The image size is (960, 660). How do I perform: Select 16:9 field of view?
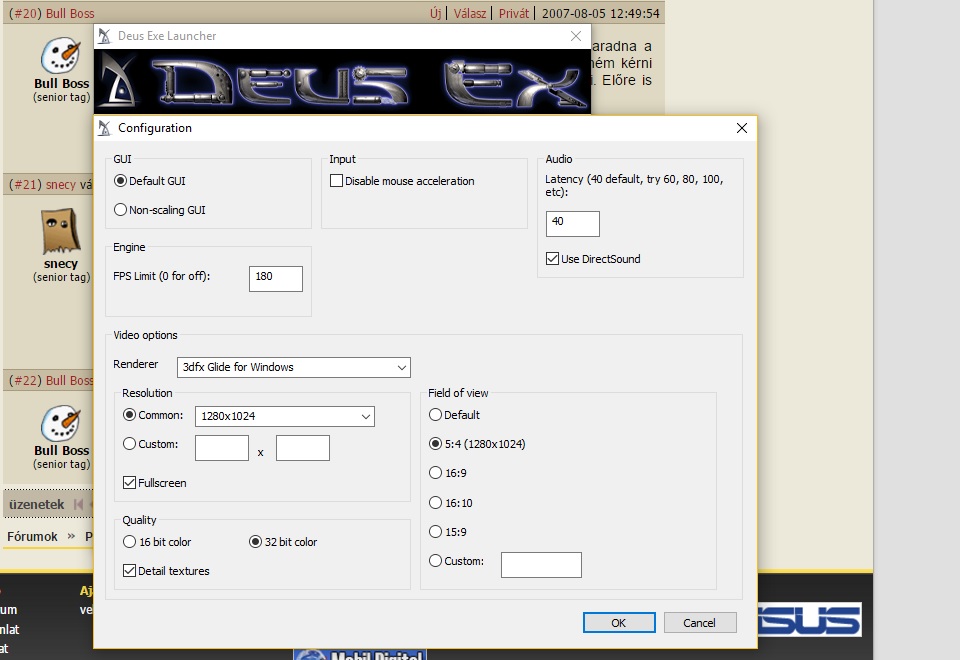[435, 473]
